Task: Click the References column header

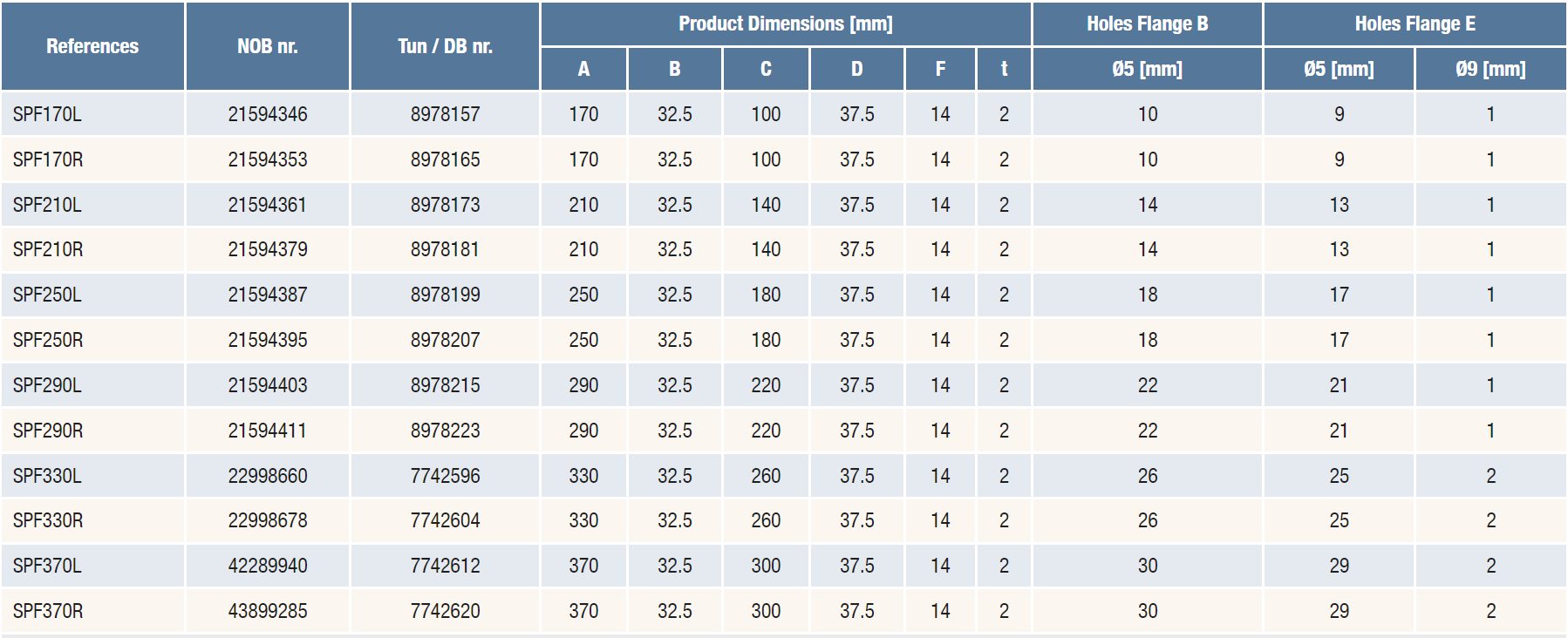Action: point(92,46)
